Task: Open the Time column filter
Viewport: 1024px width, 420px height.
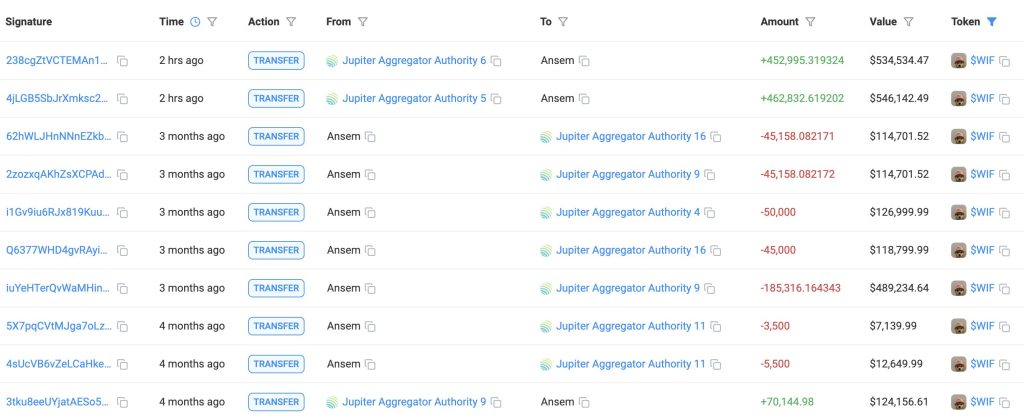Action: point(212,21)
